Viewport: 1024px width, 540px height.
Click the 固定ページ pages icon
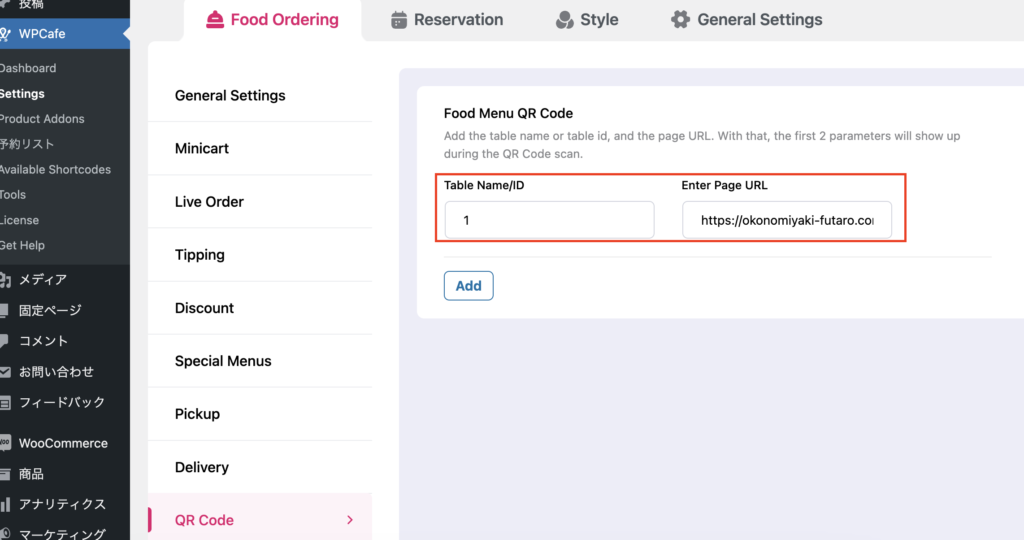(x=5, y=310)
